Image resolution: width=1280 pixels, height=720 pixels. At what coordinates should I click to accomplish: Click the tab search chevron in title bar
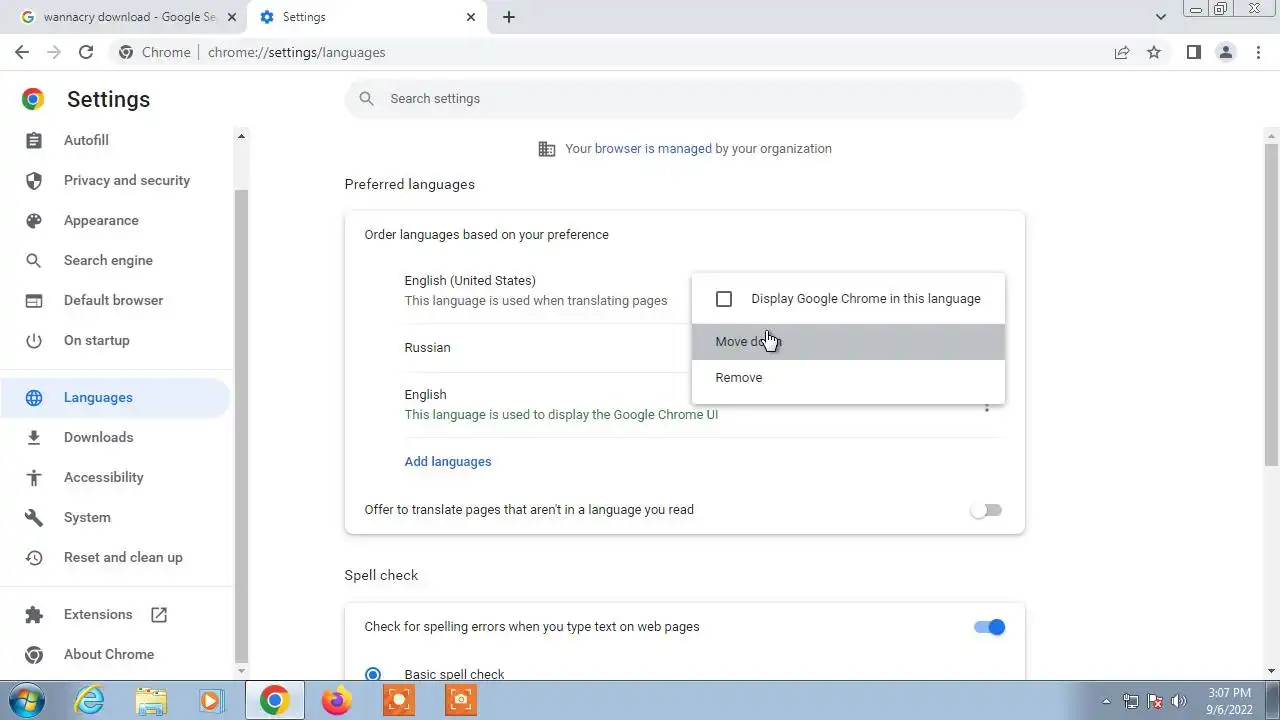point(1161,17)
